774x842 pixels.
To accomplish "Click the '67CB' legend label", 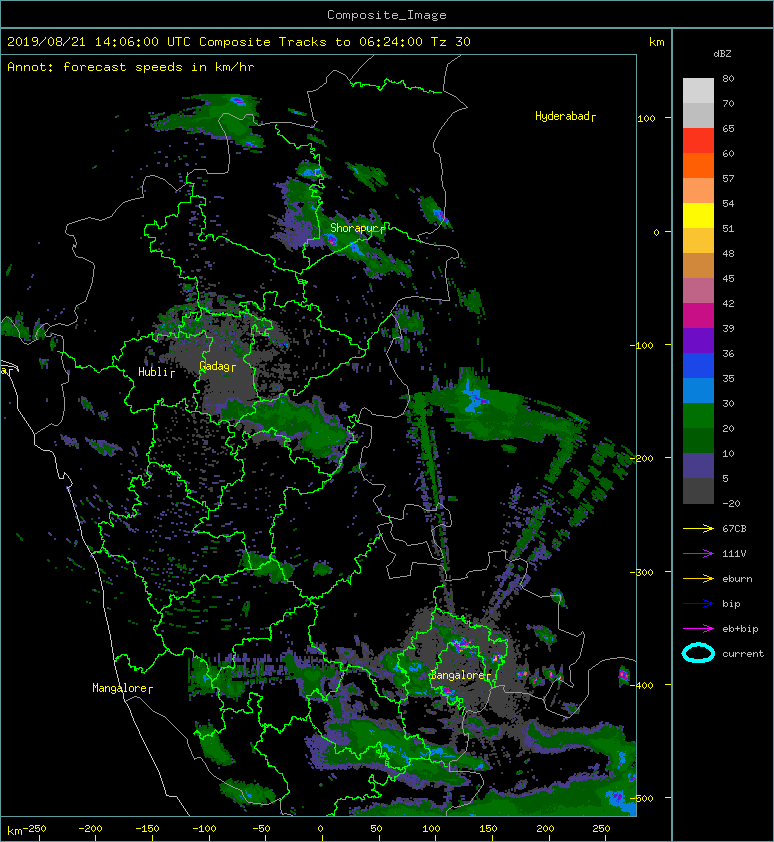I will [x=734, y=528].
